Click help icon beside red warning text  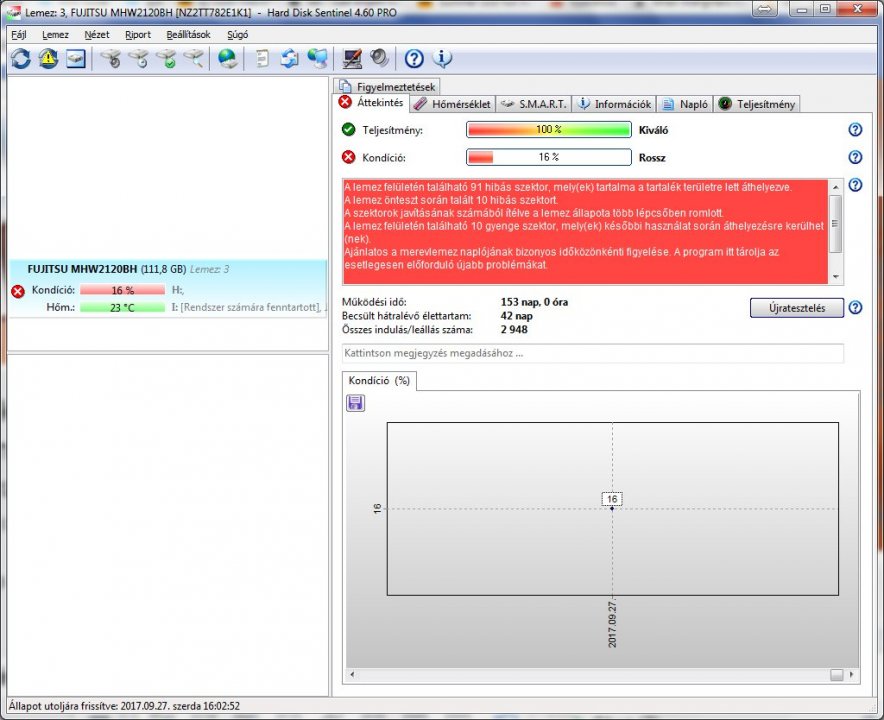[x=855, y=185]
